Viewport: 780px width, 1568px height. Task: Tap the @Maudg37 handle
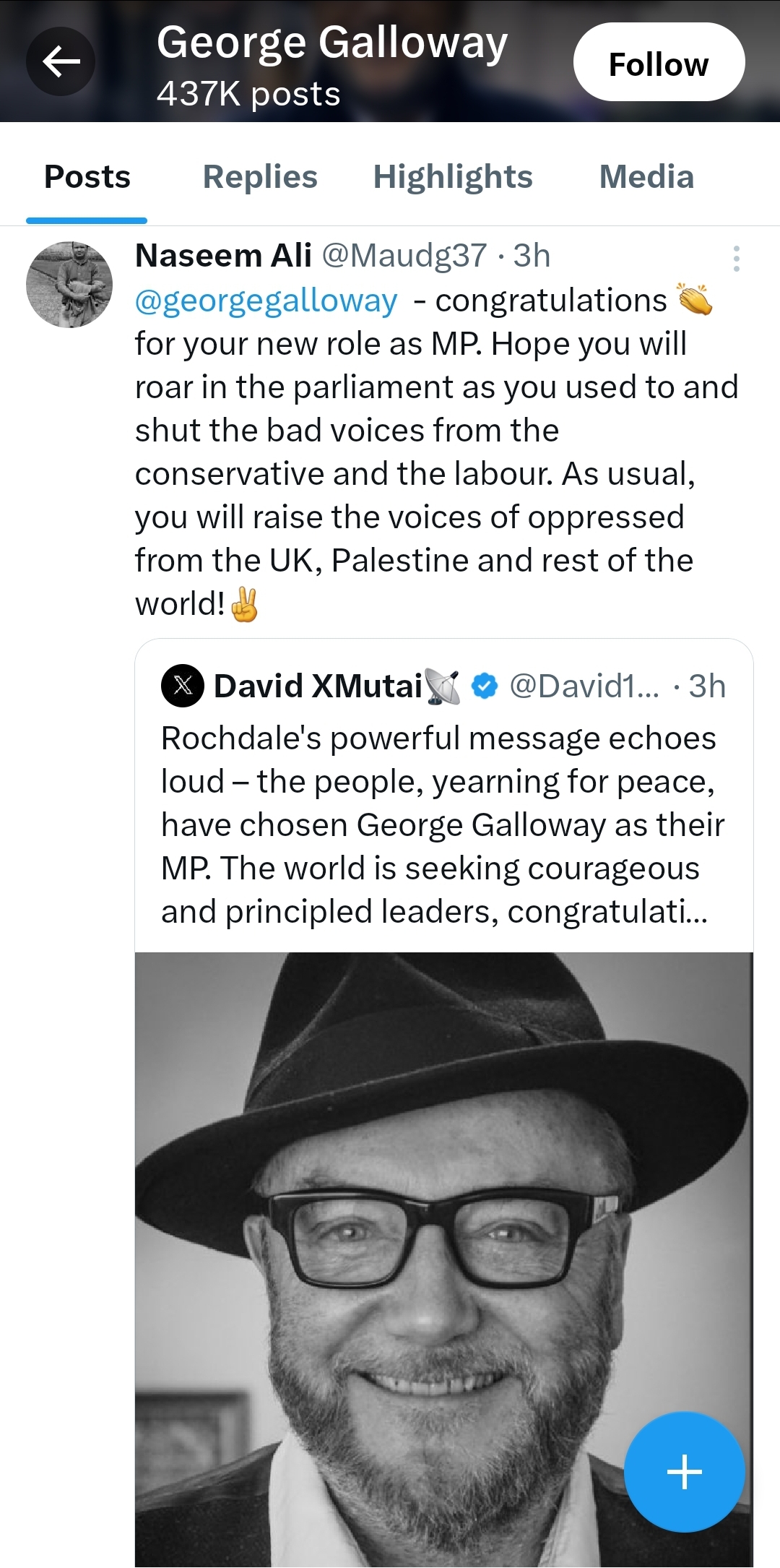404,256
